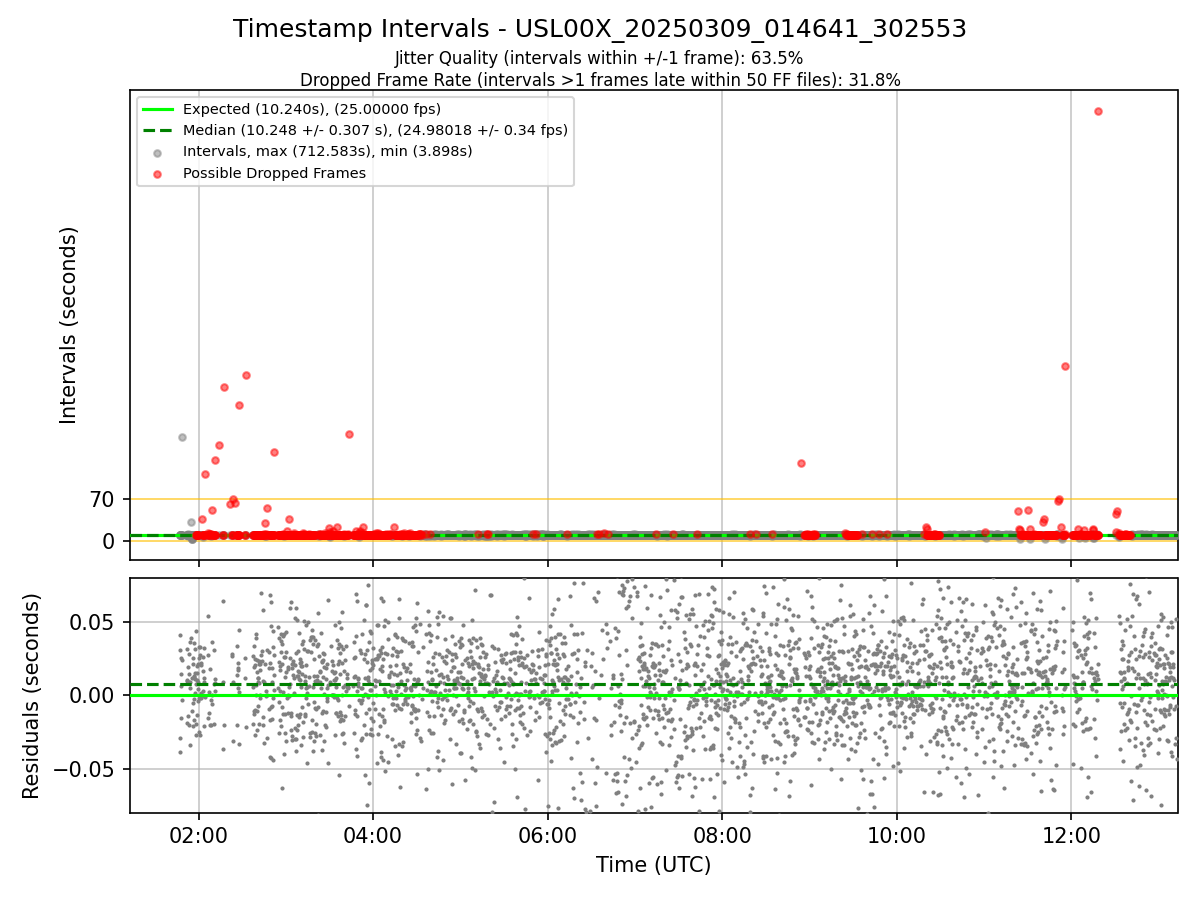This screenshot has height=900, width=1200.
Task: Click the solid green line sample for 'Expected'
Action: [x=159, y=109]
